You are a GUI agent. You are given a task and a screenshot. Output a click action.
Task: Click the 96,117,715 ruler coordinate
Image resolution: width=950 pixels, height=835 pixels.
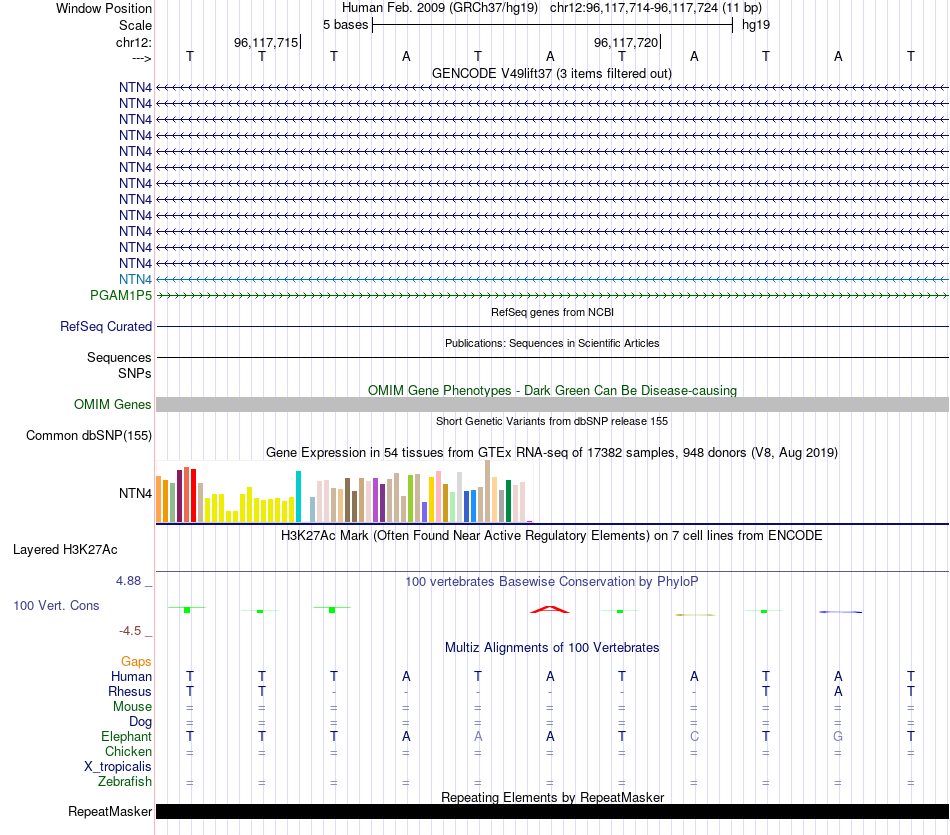pyautogui.click(x=266, y=42)
